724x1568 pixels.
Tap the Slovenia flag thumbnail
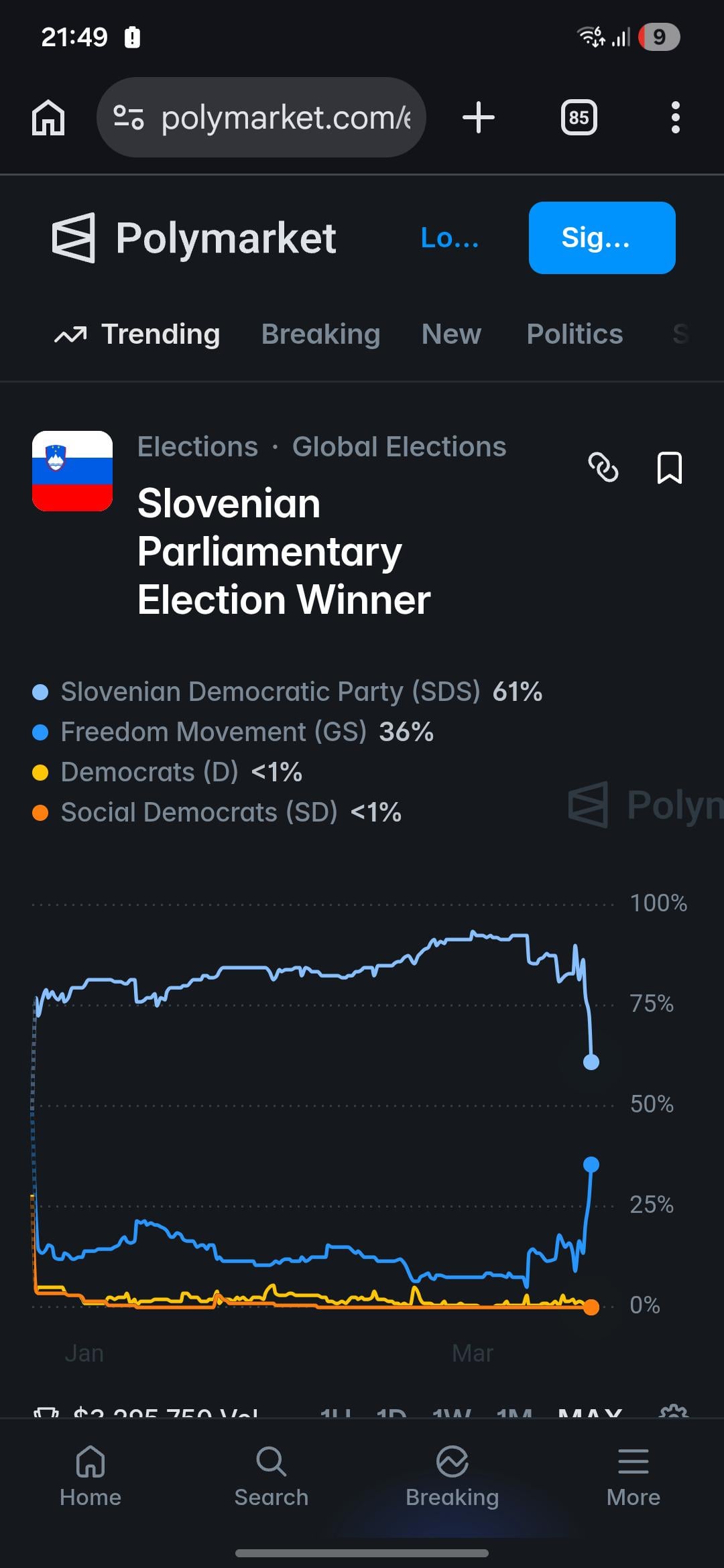72,471
